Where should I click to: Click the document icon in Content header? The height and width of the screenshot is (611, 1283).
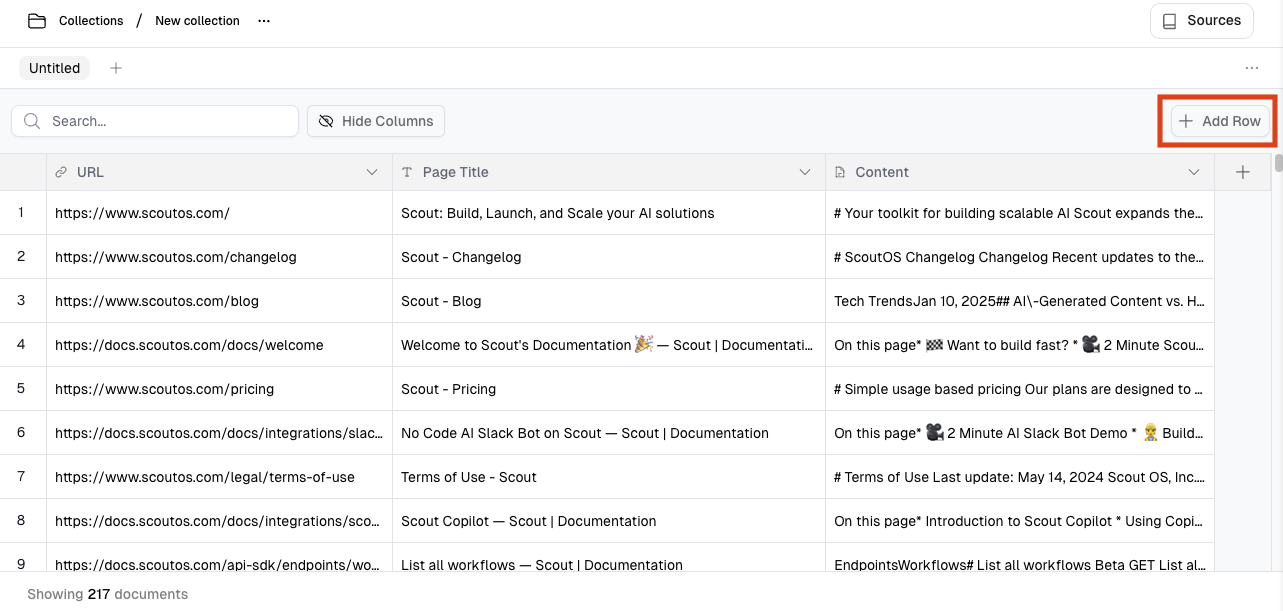point(840,172)
